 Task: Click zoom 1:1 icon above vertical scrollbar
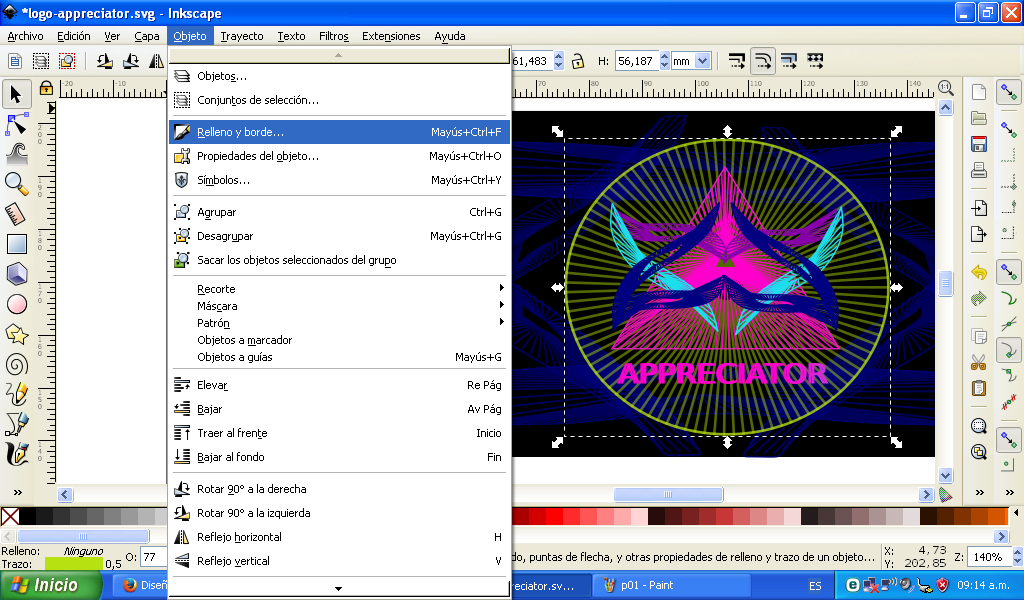[x=945, y=87]
